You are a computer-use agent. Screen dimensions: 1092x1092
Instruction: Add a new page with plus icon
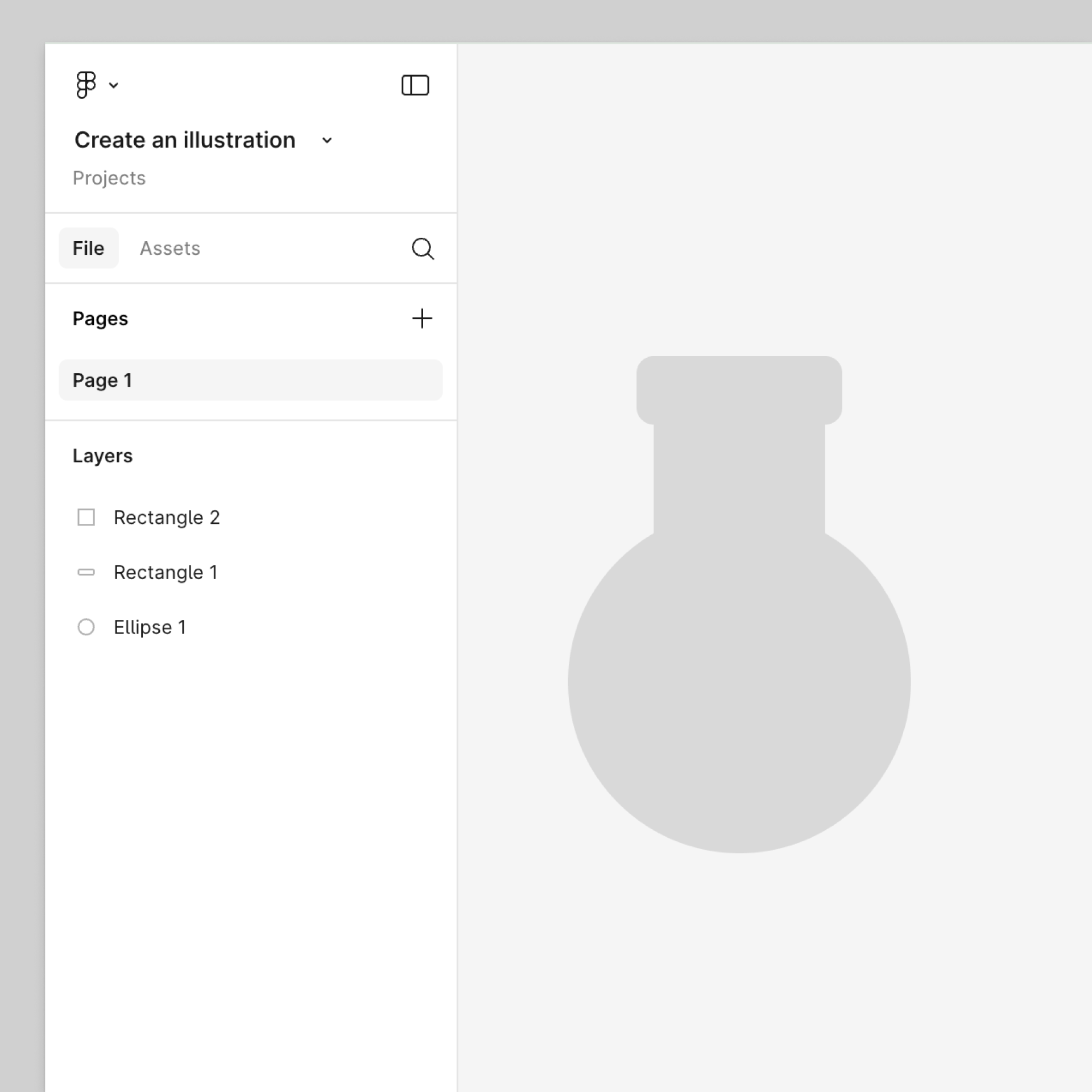tap(421, 318)
